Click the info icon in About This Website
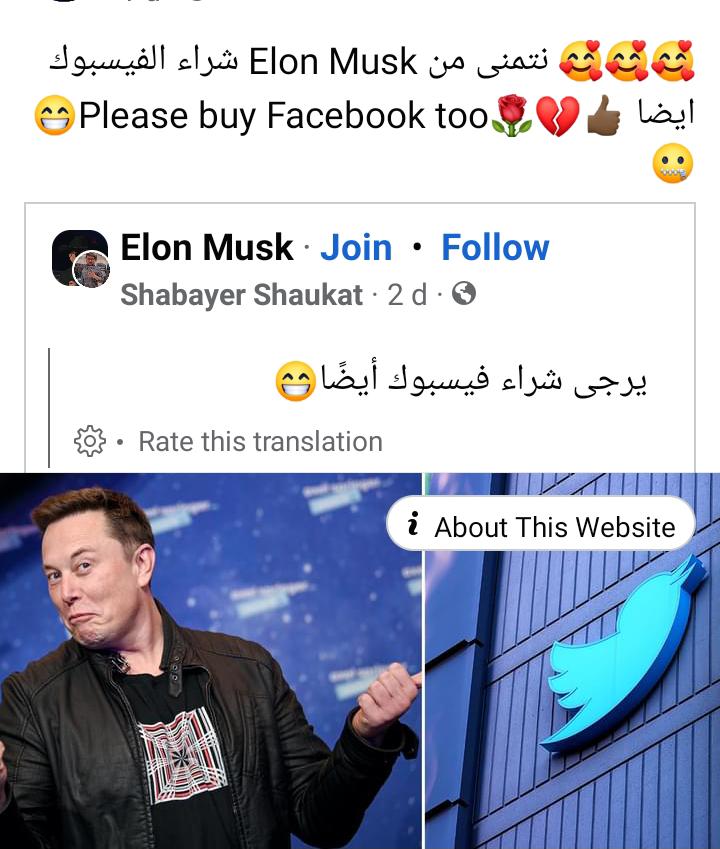The height and width of the screenshot is (849, 720). pyautogui.click(x=414, y=524)
